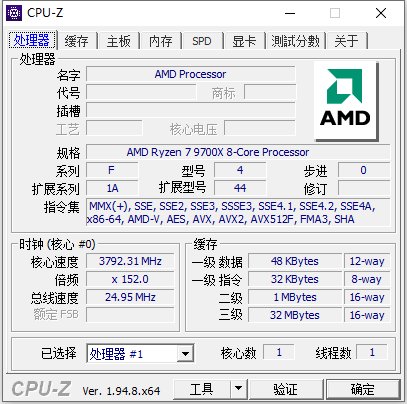
Task: Go to the 关于 tab
Action: pyautogui.click(x=347, y=41)
